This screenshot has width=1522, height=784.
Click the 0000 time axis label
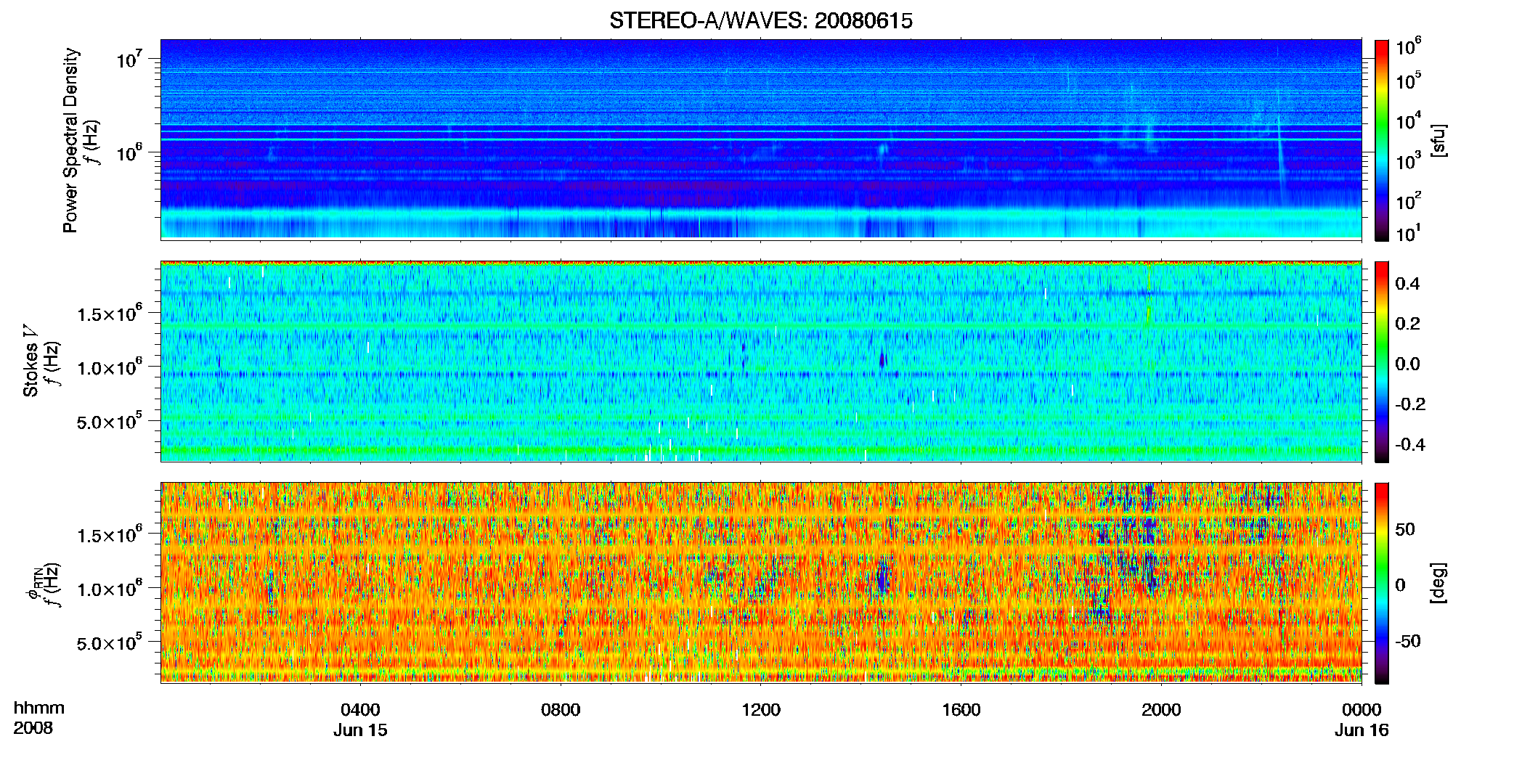coord(1362,710)
